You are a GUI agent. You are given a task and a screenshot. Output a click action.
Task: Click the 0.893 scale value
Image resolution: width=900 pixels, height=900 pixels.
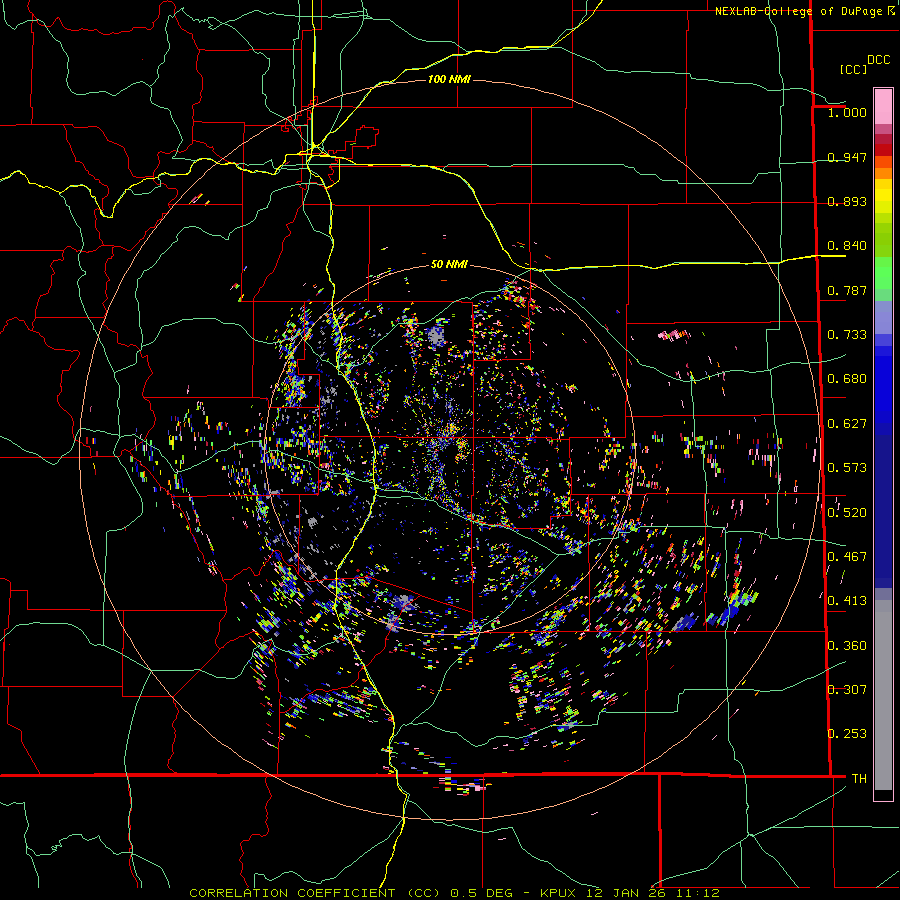click(x=847, y=201)
